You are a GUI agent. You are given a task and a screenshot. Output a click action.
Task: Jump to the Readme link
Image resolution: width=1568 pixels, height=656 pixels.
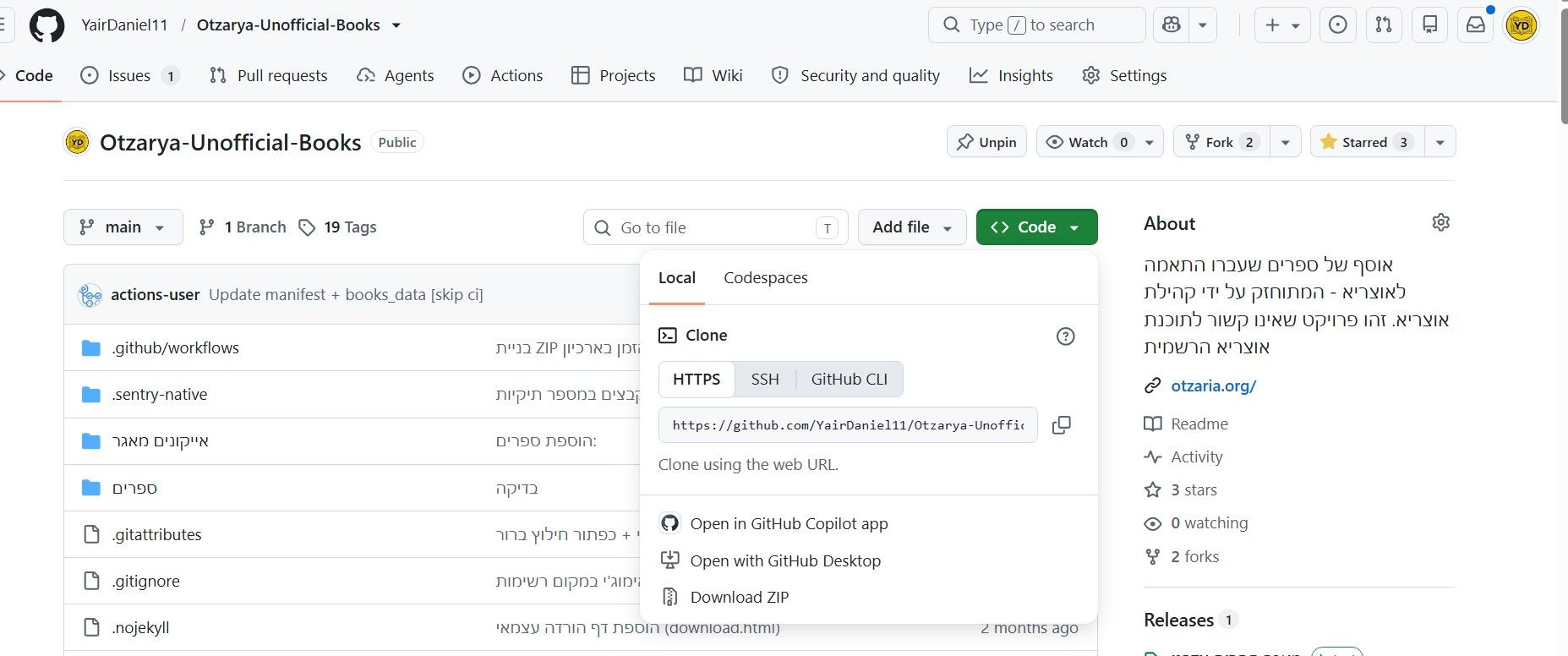[1187, 424]
